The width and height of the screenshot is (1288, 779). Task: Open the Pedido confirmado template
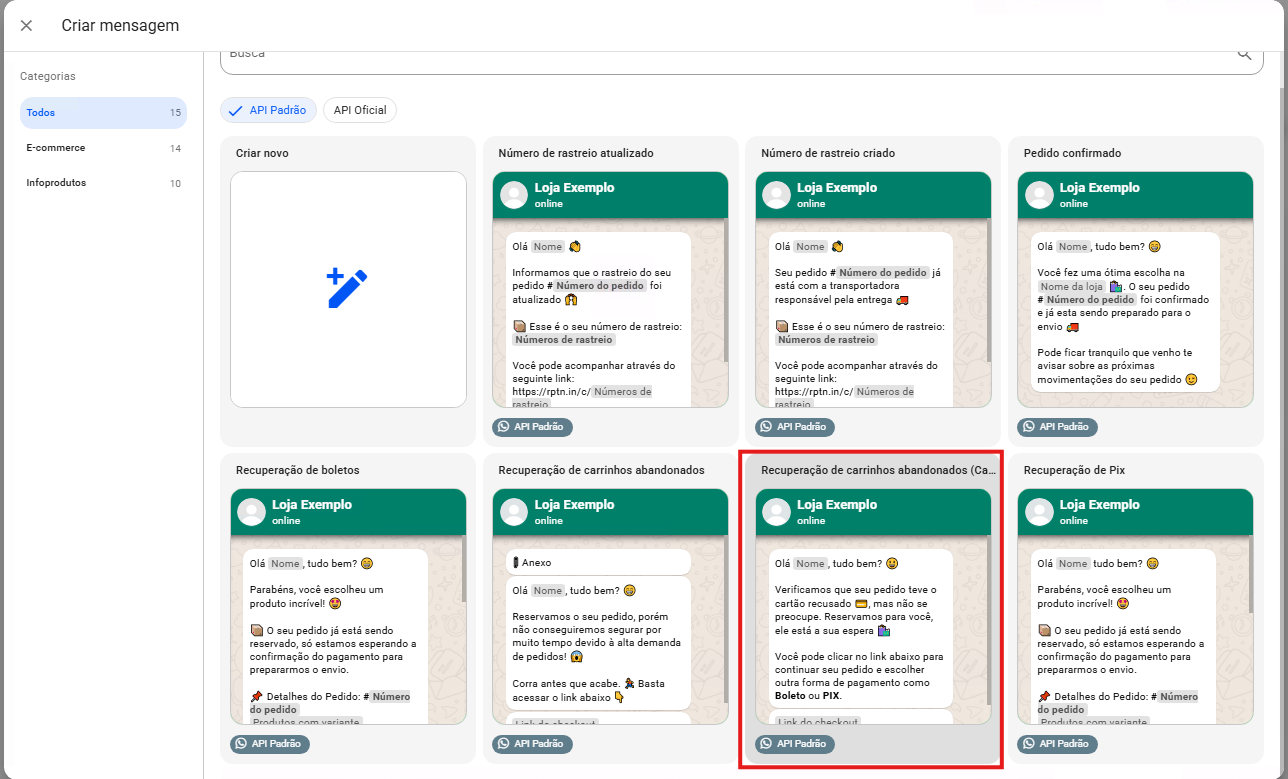tap(1135, 290)
